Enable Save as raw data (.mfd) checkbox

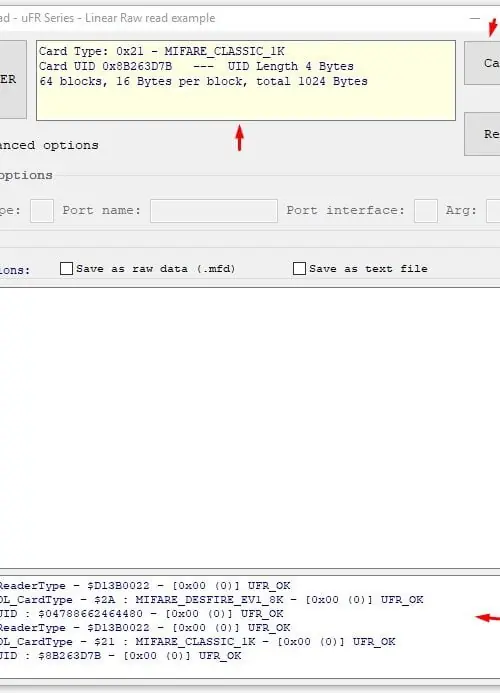[66, 268]
